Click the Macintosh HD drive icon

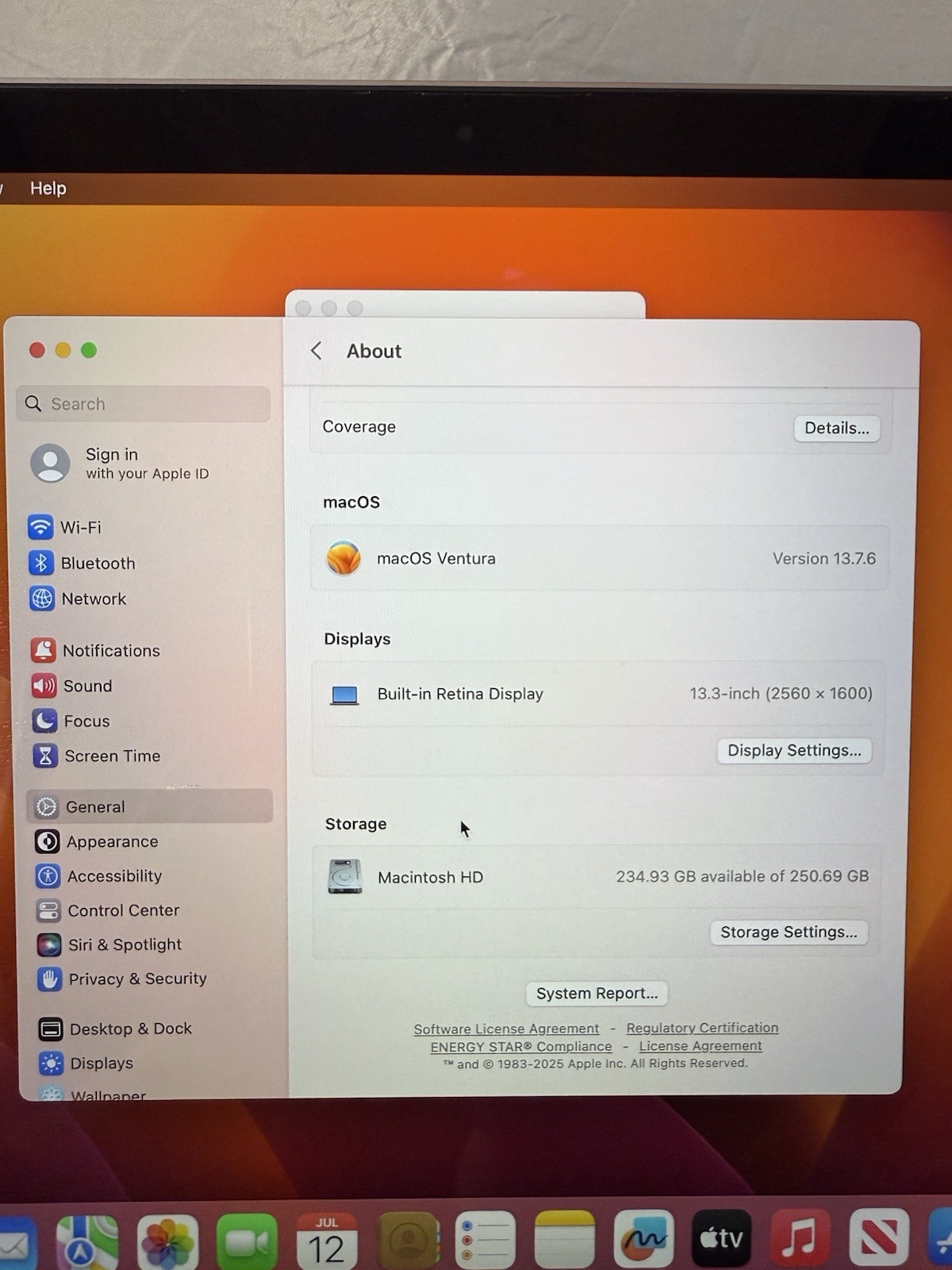(345, 877)
